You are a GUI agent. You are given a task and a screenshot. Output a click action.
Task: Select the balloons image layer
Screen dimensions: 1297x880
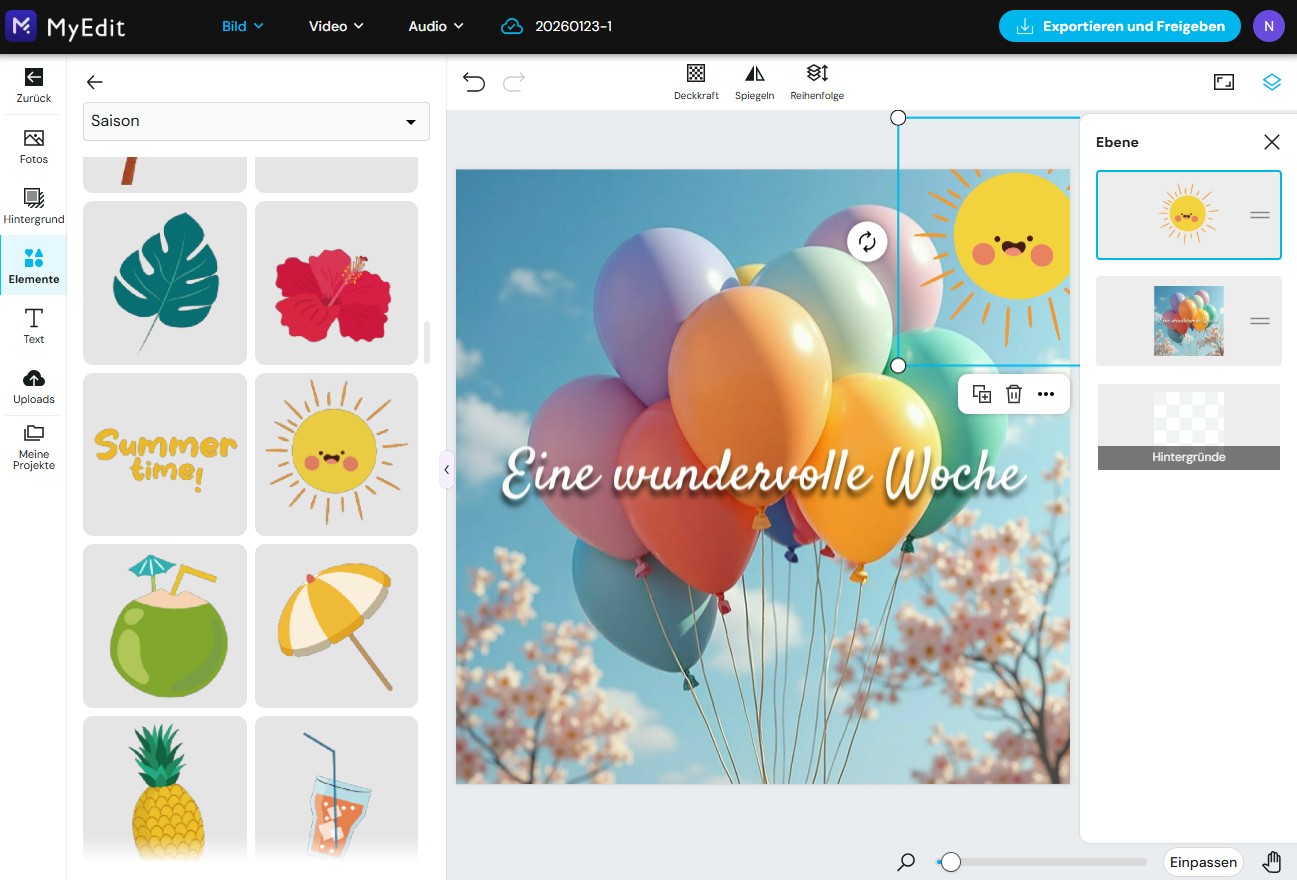tap(1189, 321)
